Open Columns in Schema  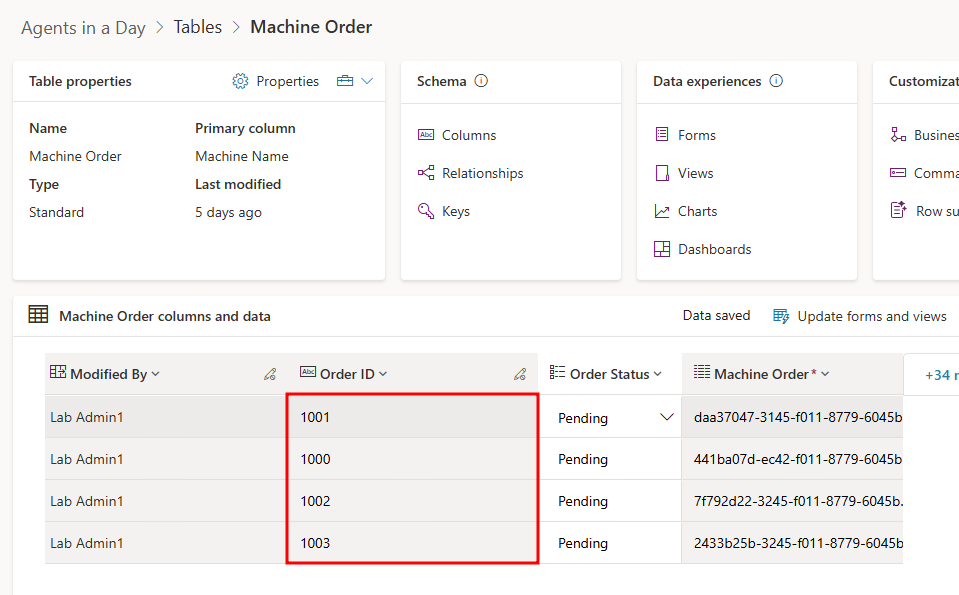pyautogui.click(x=468, y=135)
